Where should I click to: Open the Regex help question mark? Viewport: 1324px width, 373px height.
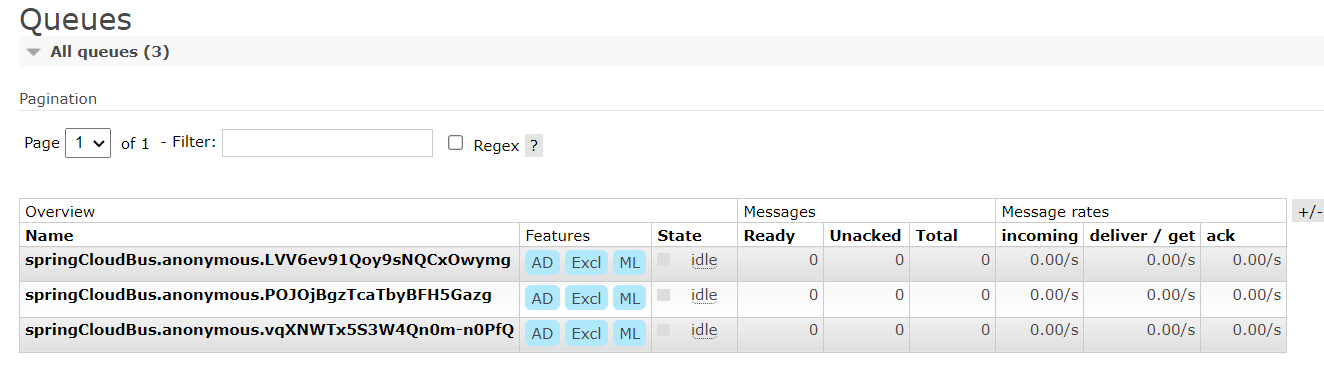pyautogui.click(x=534, y=145)
